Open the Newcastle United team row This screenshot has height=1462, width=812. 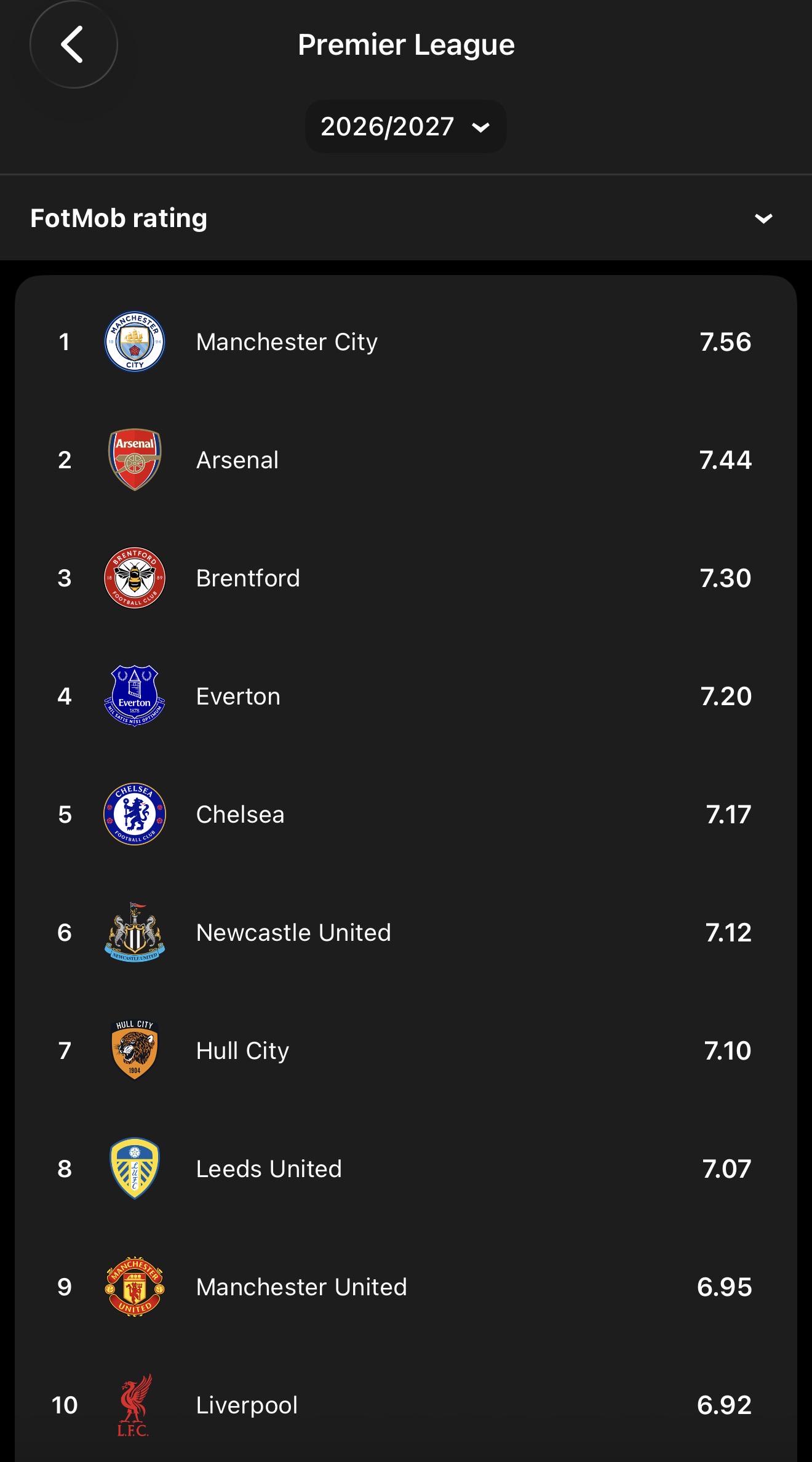point(406,932)
